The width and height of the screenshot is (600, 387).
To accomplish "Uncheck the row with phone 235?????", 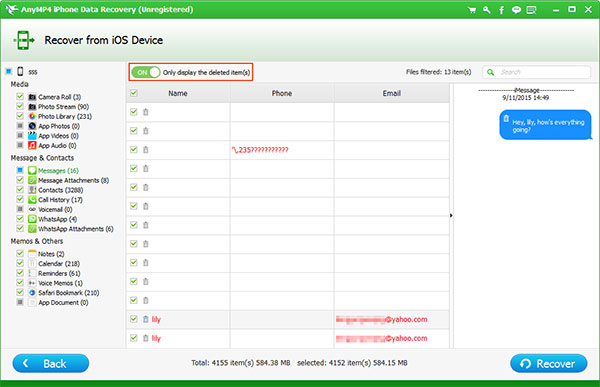I will click(134, 149).
